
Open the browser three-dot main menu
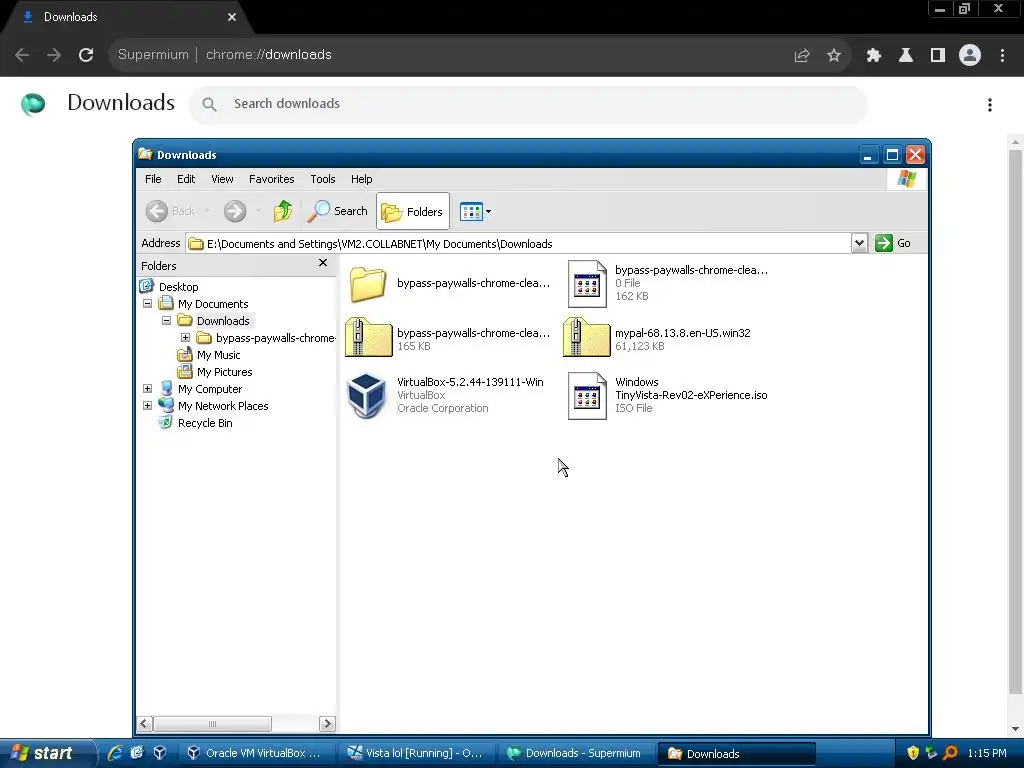pos(1002,56)
